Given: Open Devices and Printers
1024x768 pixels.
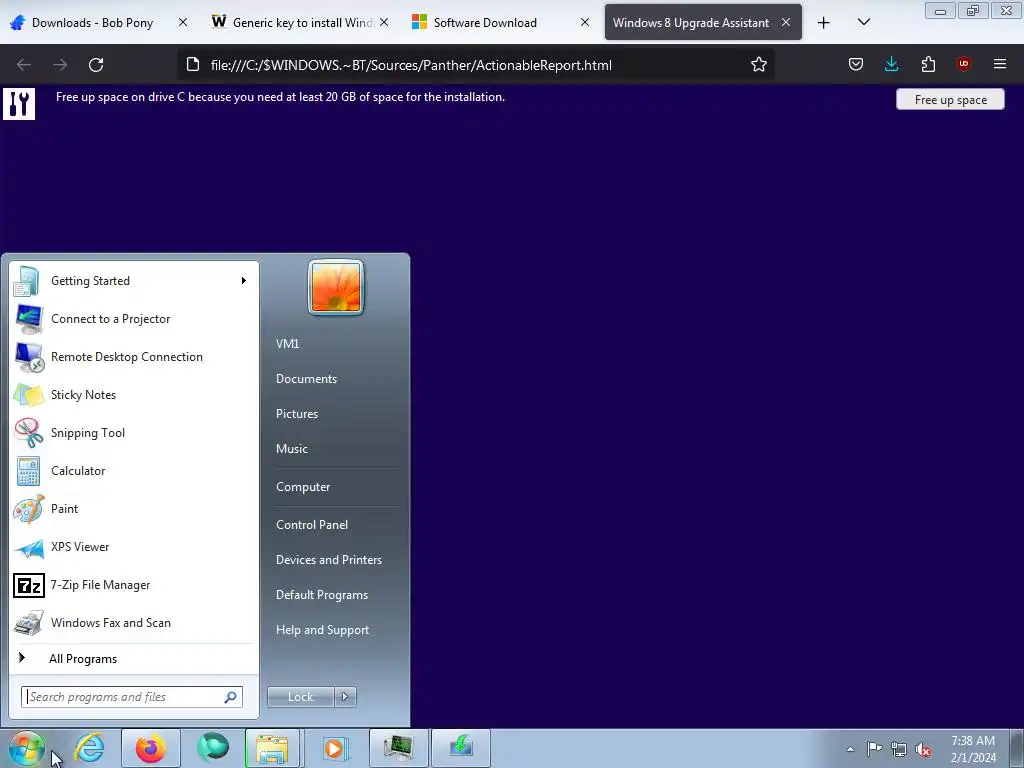Looking at the screenshot, I should (x=328, y=560).
